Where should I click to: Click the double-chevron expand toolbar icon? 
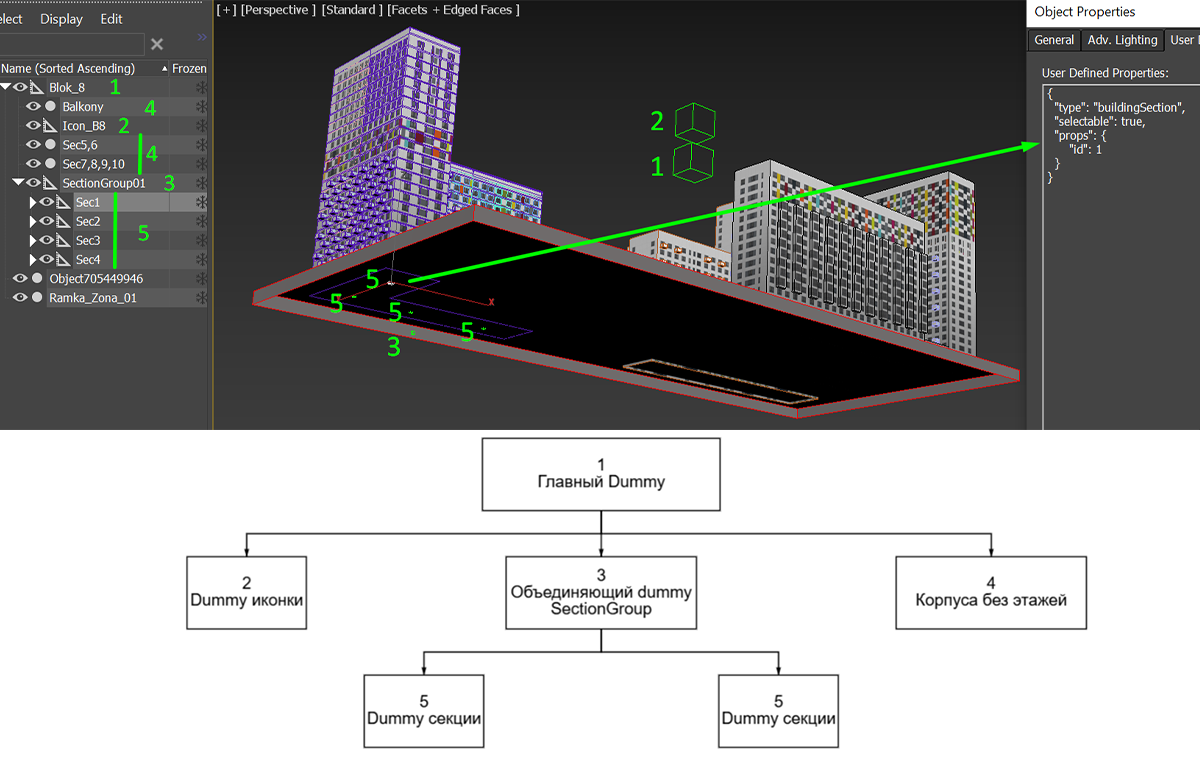tap(201, 37)
